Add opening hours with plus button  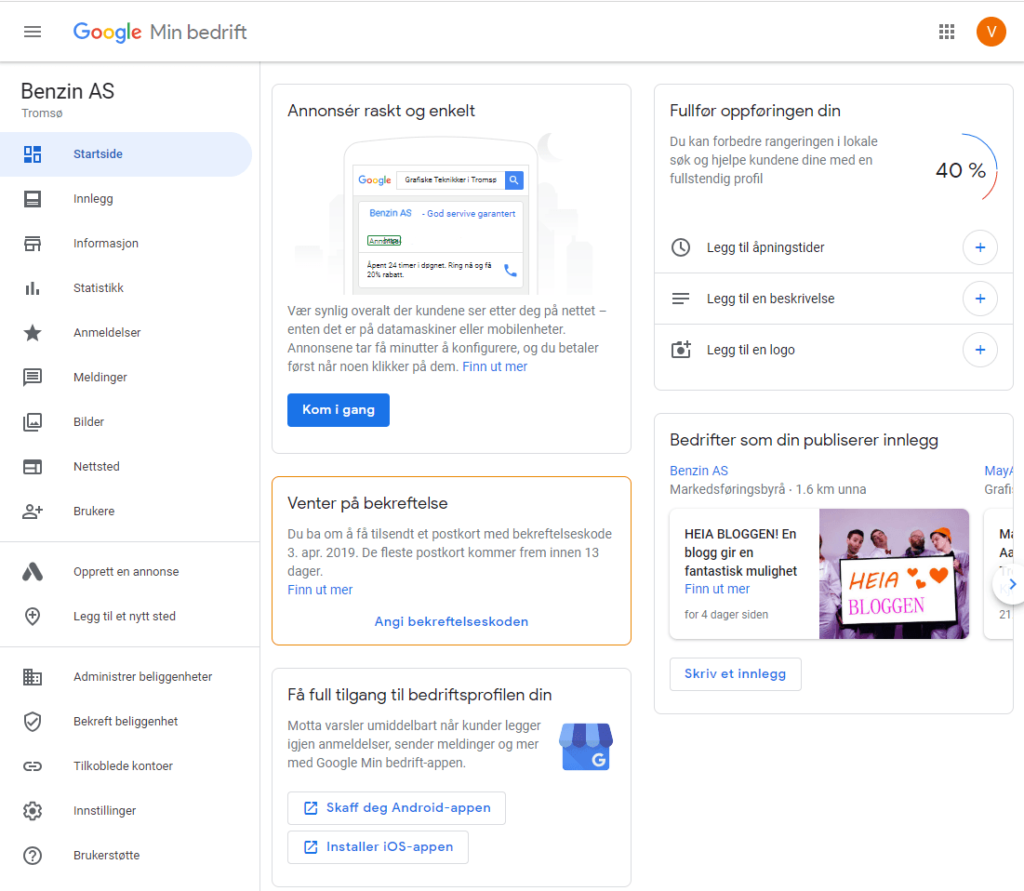[980, 248]
